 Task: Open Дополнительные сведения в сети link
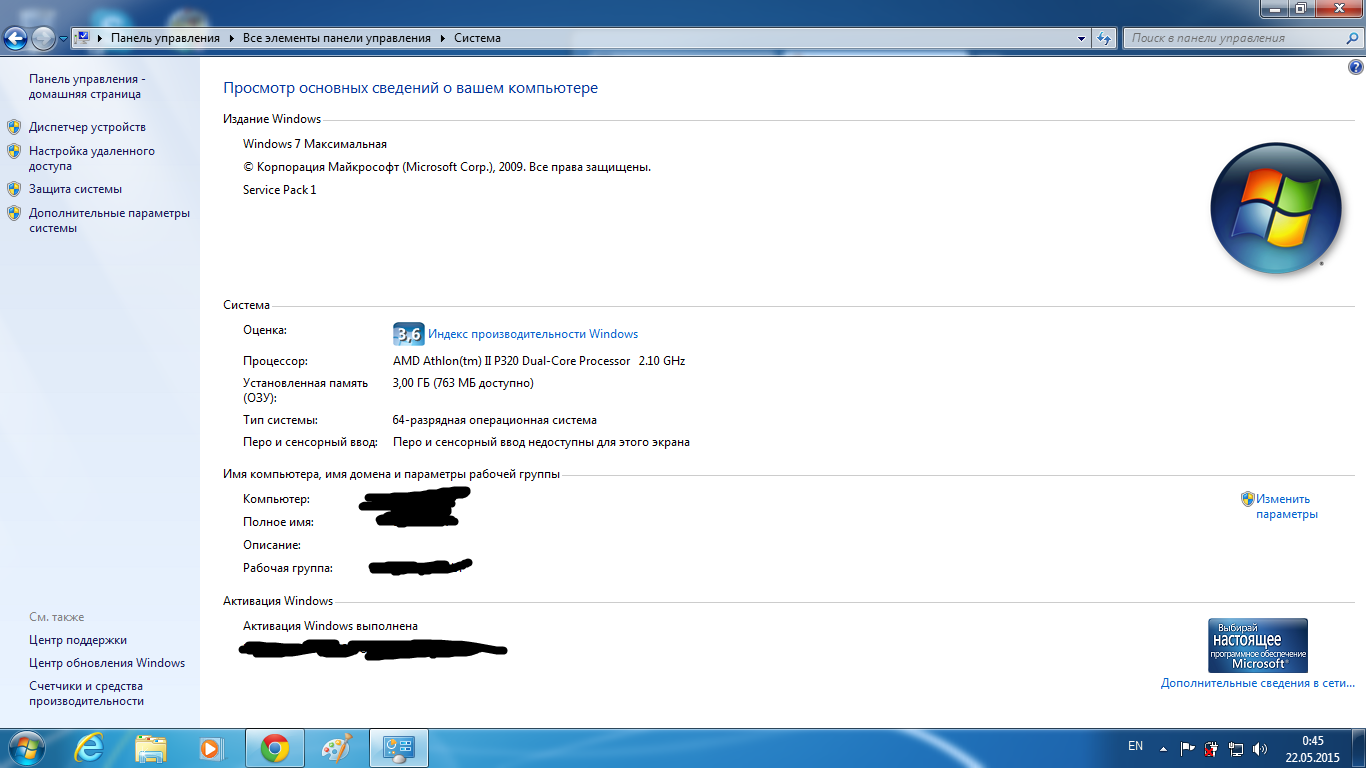coord(1258,683)
